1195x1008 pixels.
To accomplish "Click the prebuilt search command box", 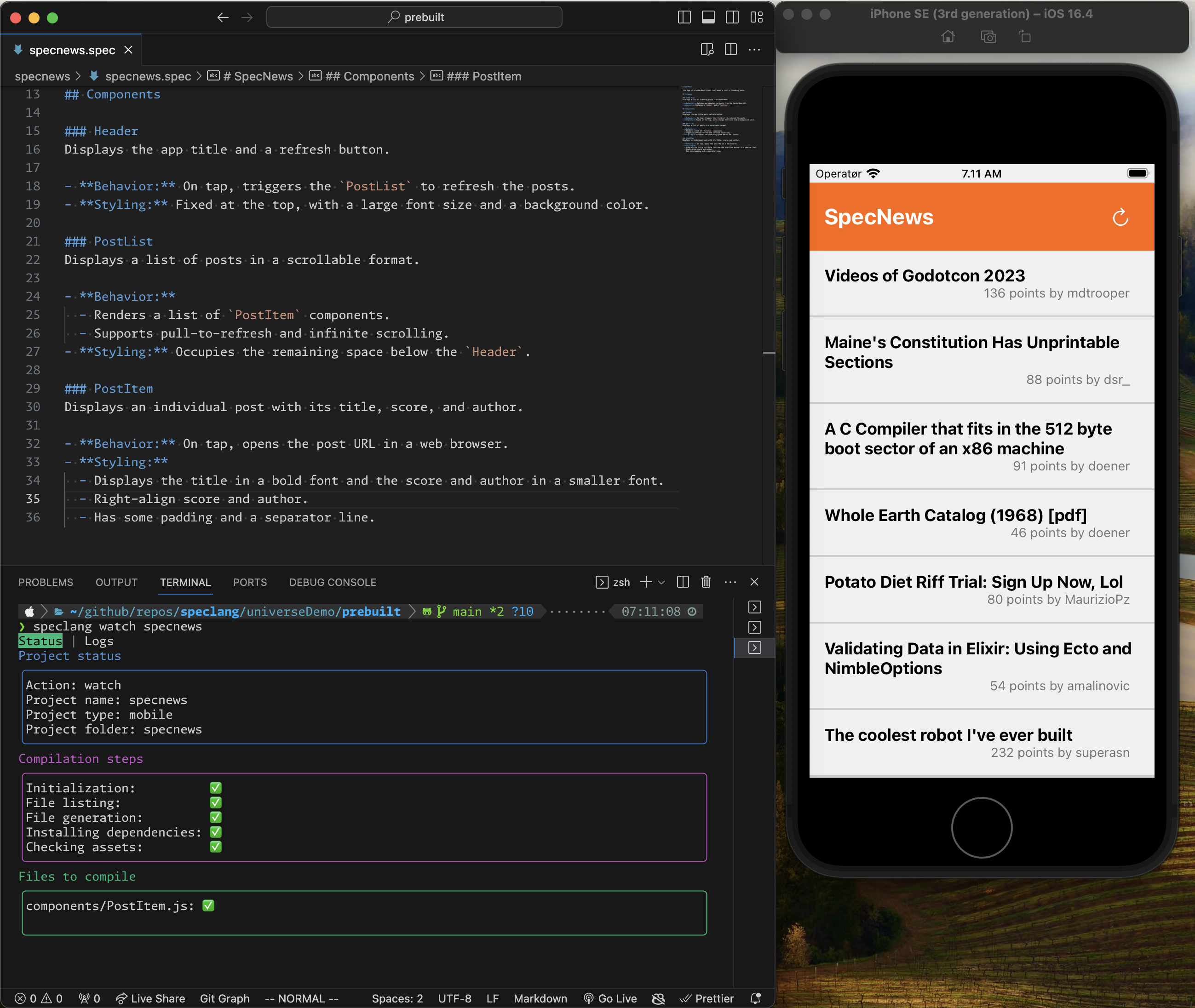I will pos(414,17).
